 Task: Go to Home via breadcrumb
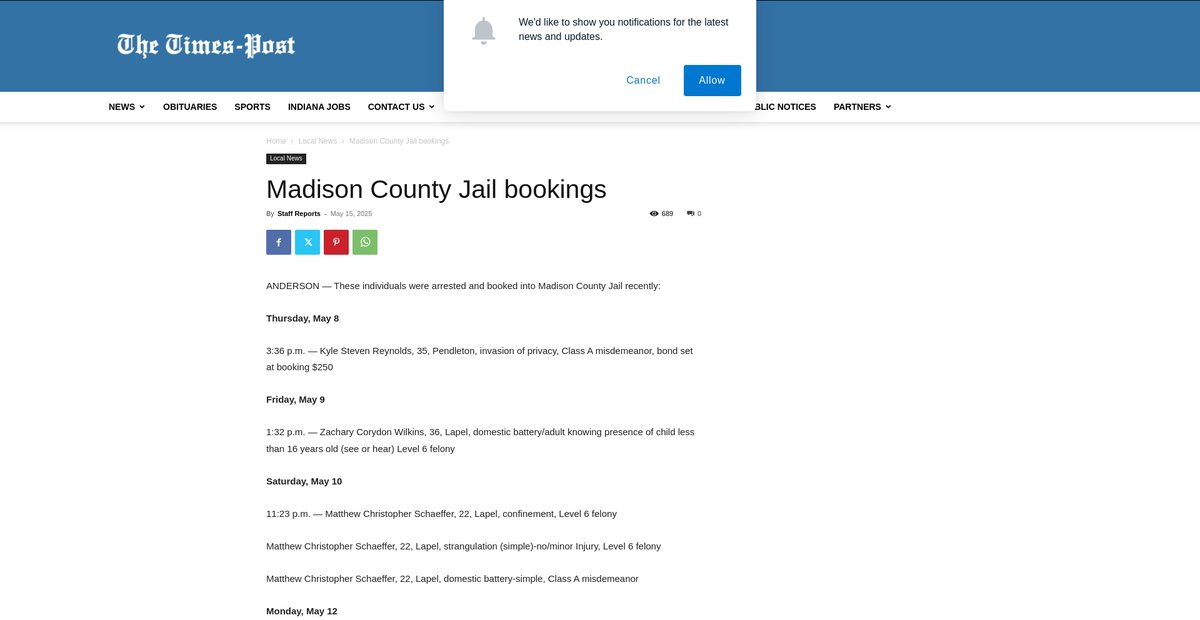point(276,141)
